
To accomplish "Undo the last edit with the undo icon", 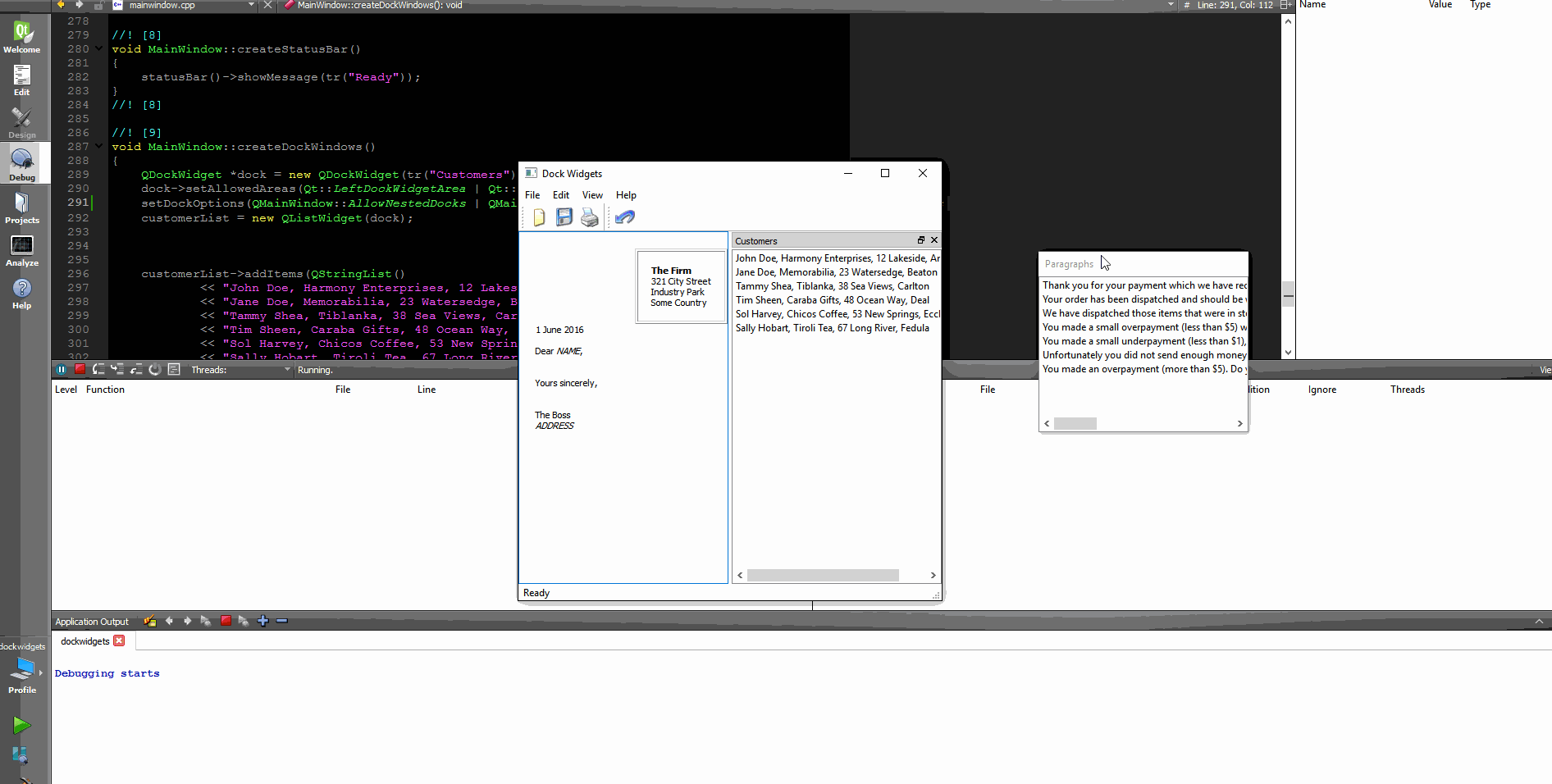I will (624, 217).
